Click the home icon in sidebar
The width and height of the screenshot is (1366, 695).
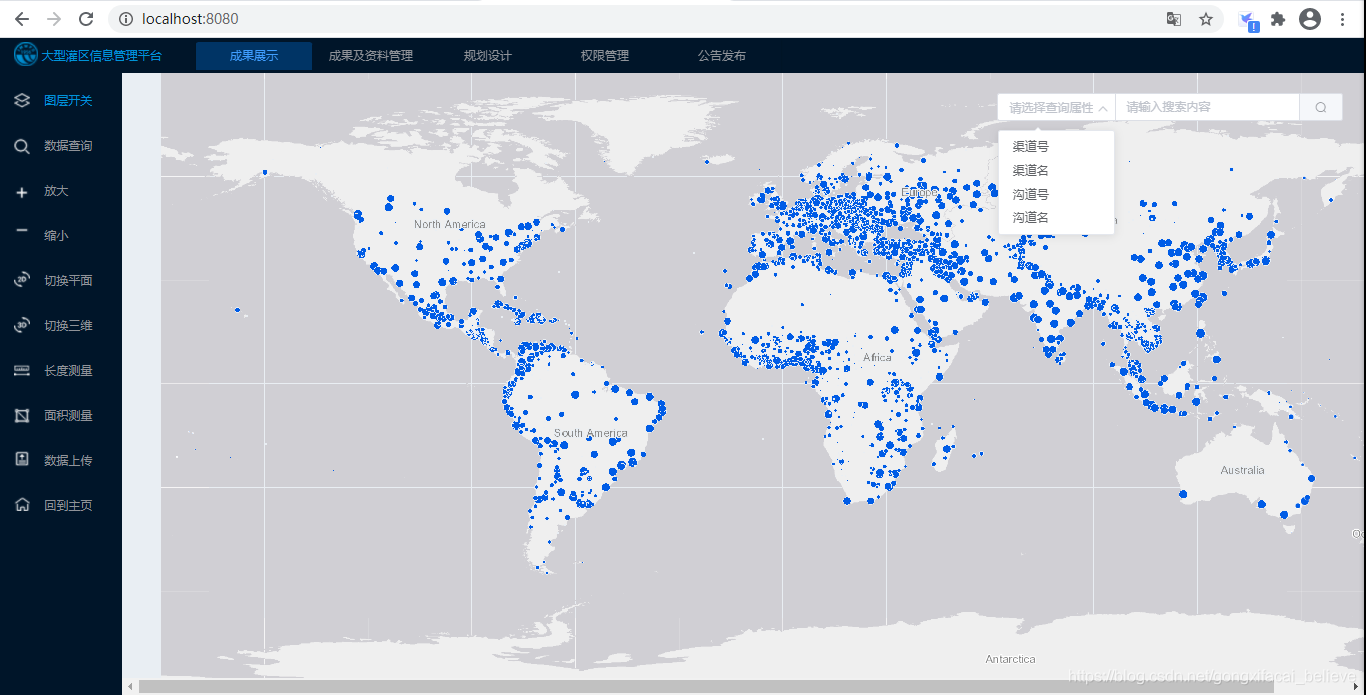pos(22,505)
